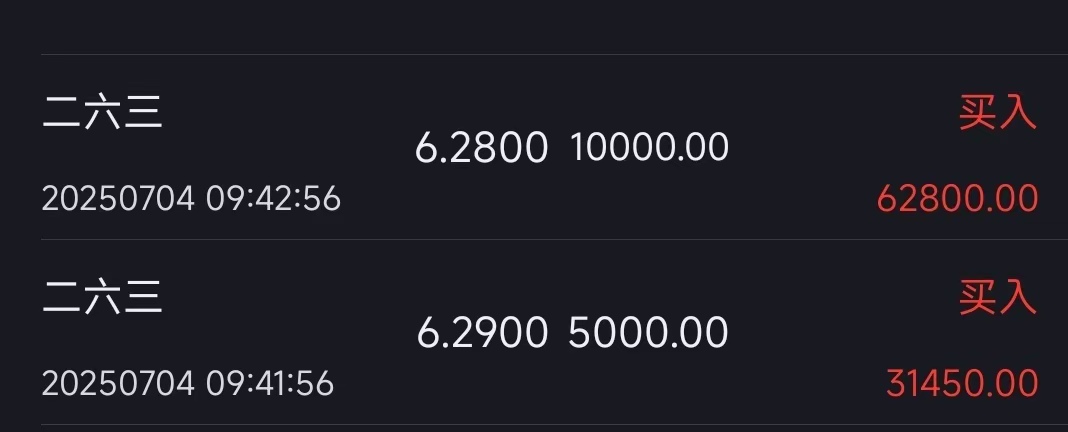Click the 六 character in the second stock name
This screenshot has height=432, width=1068.
click(x=102, y=298)
